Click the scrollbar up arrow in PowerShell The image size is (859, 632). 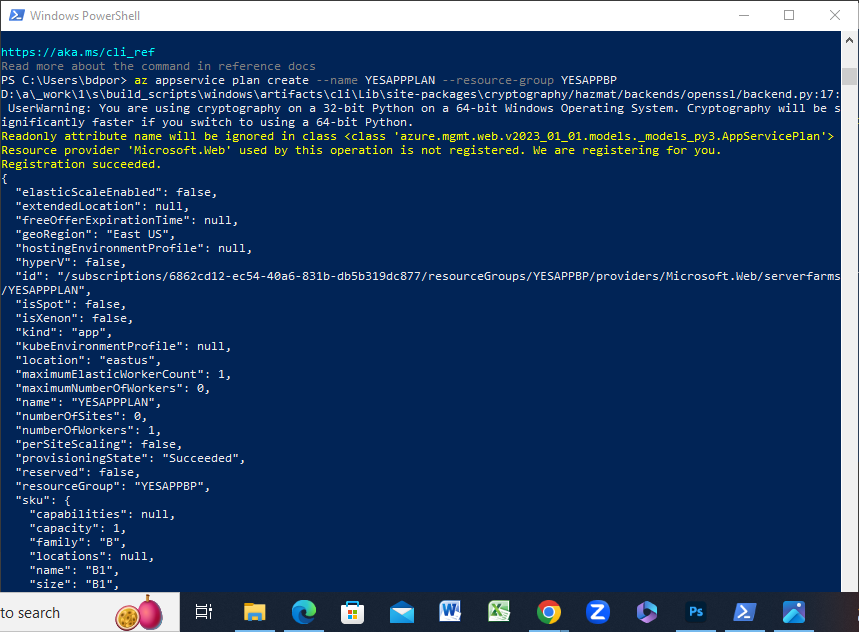pyautogui.click(x=849, y=40)
